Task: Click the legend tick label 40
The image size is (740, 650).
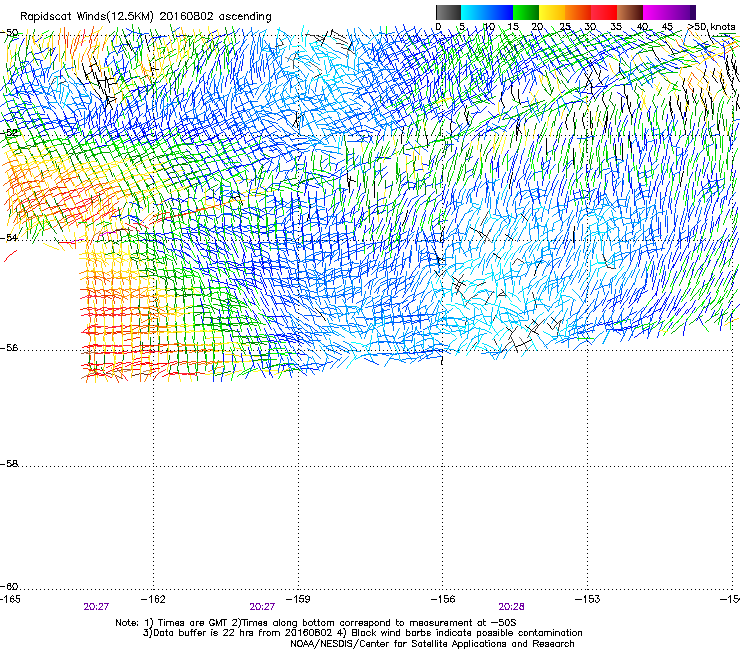Action: [x=643, y=27]
